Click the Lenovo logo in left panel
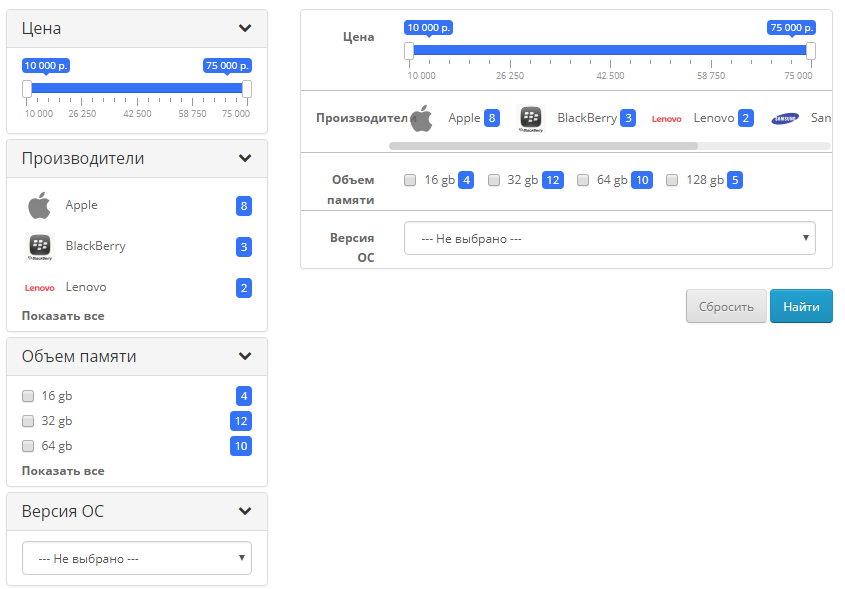Viewport: 845px width, 589px height. [x=39, y=288]
